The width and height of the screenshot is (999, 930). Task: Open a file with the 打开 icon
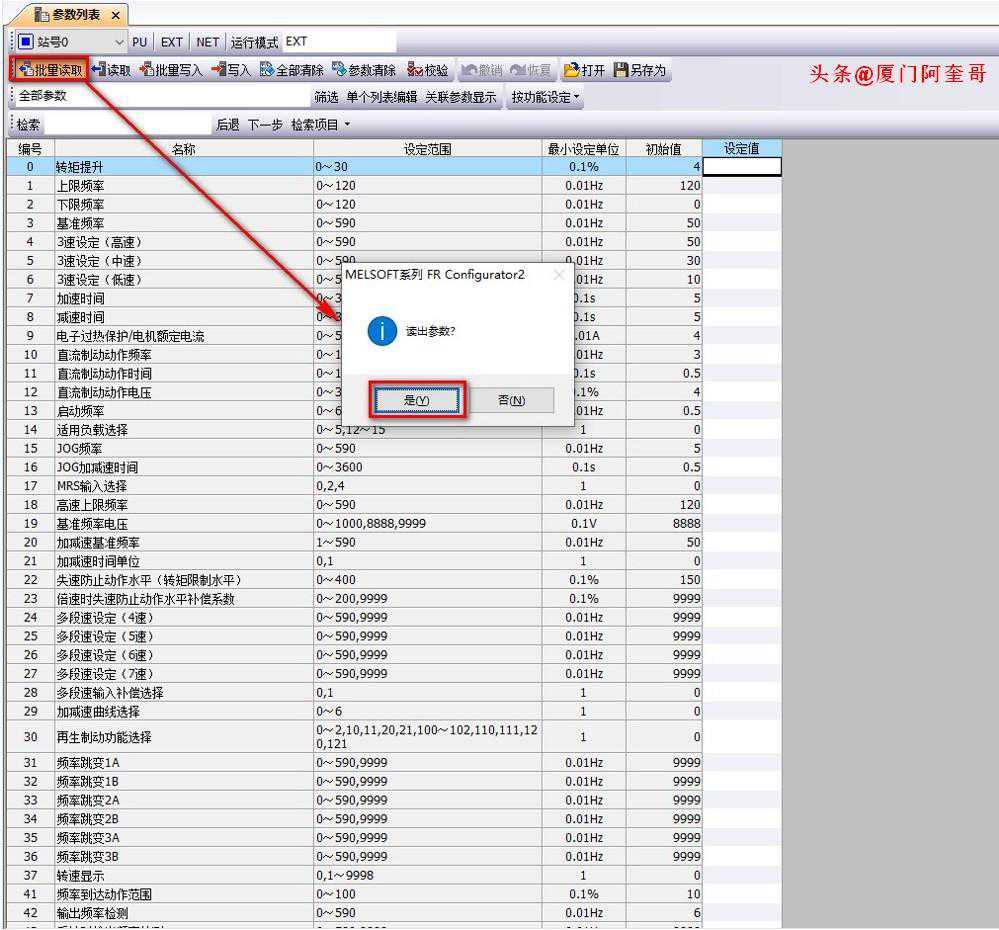[x=585, y=70]
